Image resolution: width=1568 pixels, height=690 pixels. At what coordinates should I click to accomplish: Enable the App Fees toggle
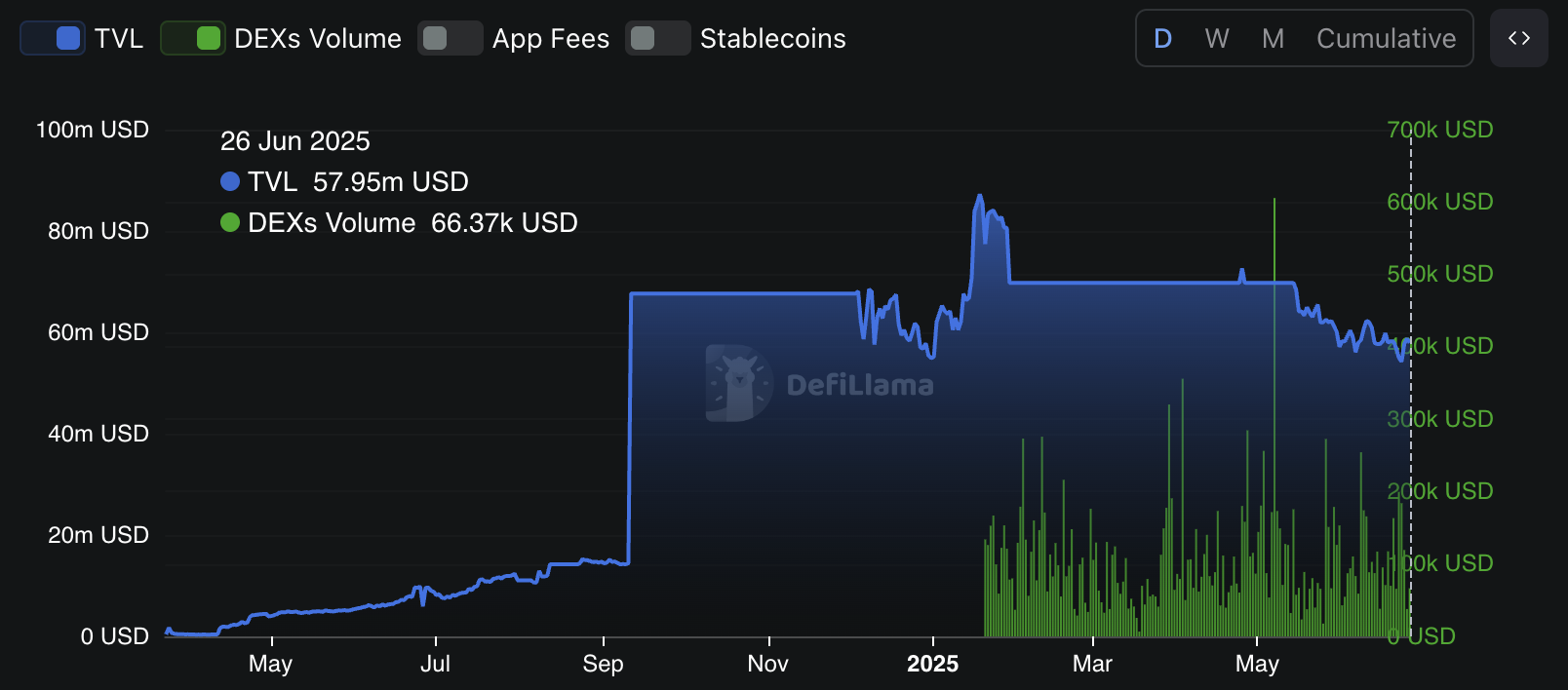450,38
